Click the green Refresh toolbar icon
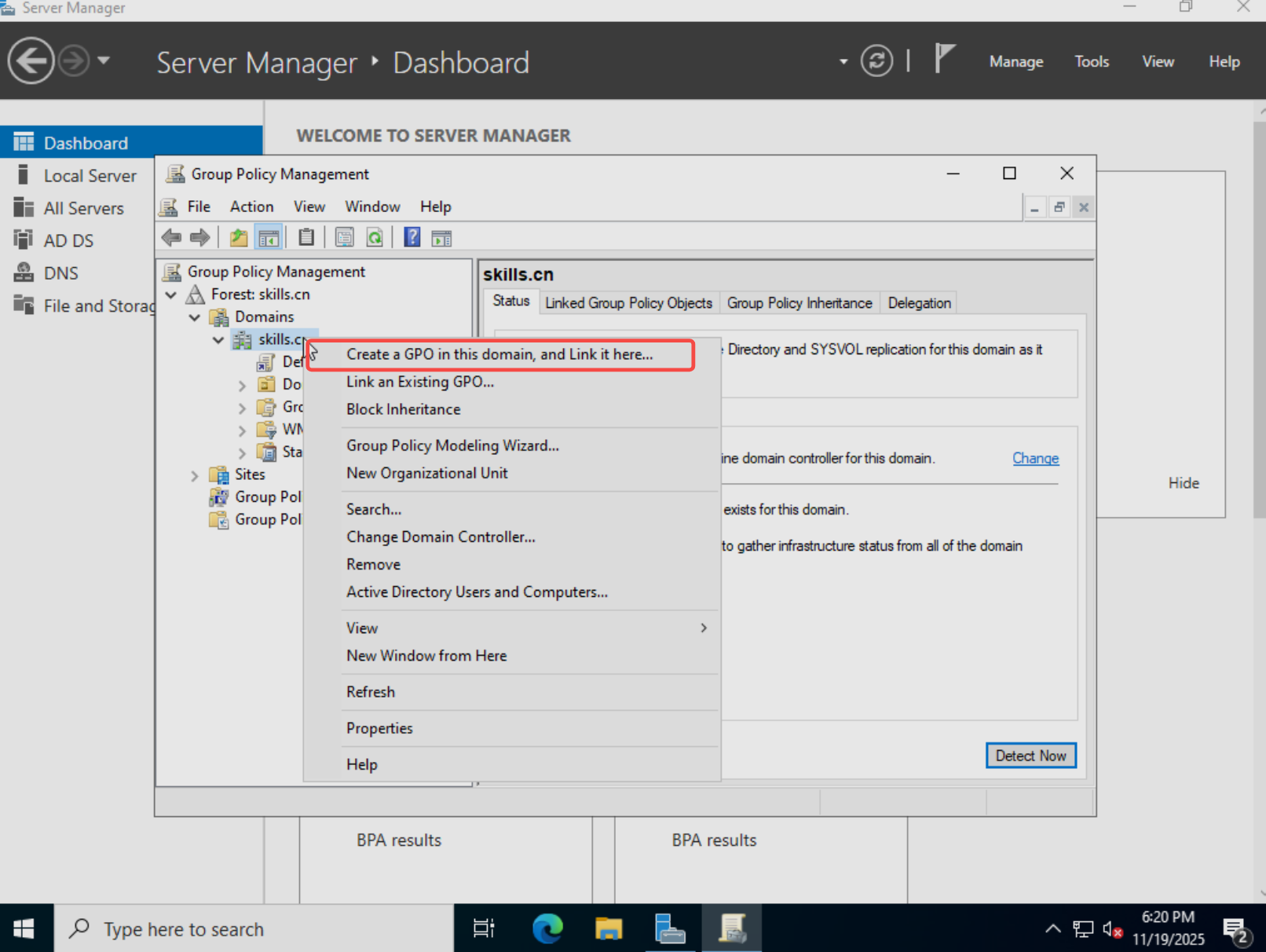This screenshot has height=952, width=1266. click(375, 237)
